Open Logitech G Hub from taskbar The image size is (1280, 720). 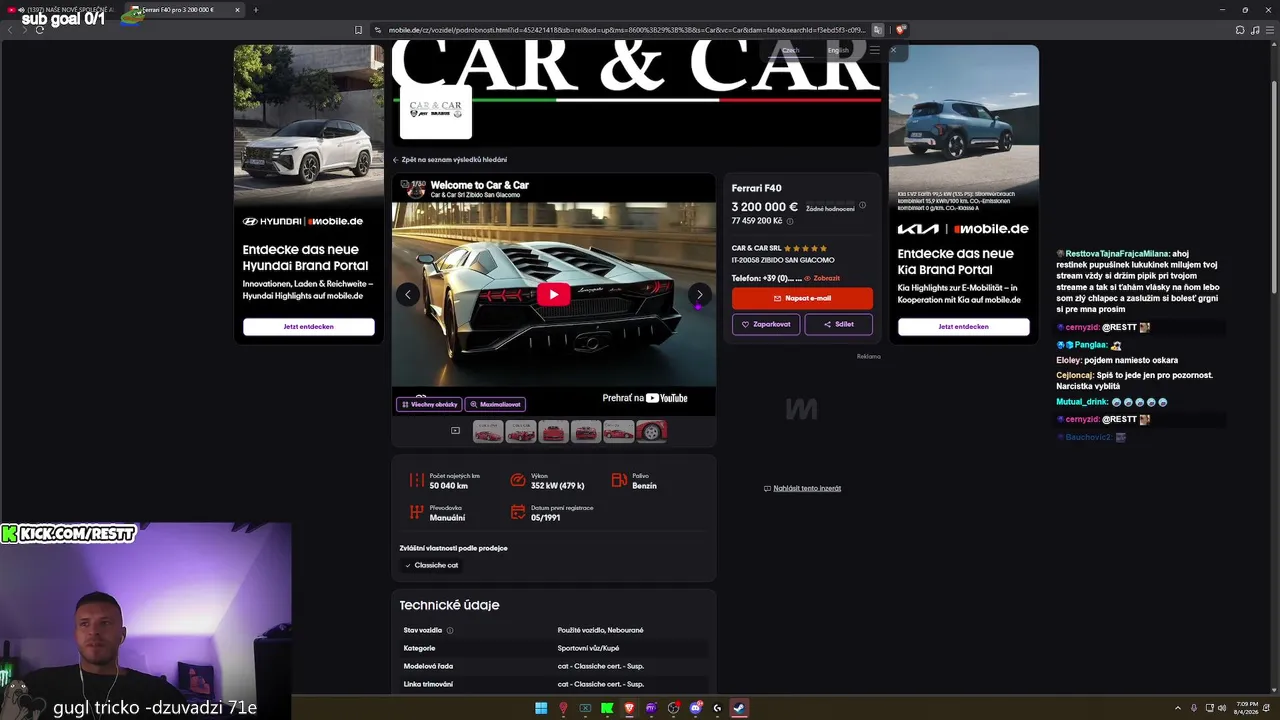717,708
